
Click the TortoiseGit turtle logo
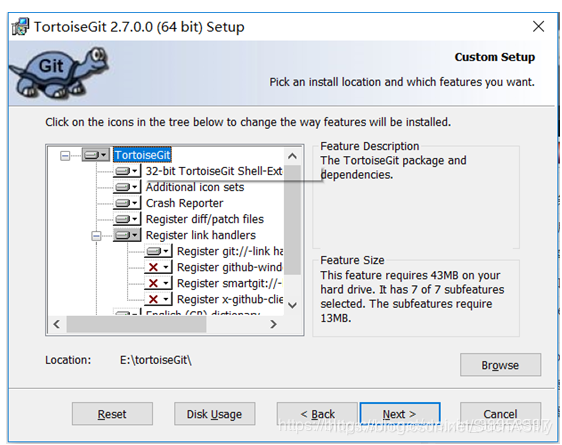[x=59, y=73]
